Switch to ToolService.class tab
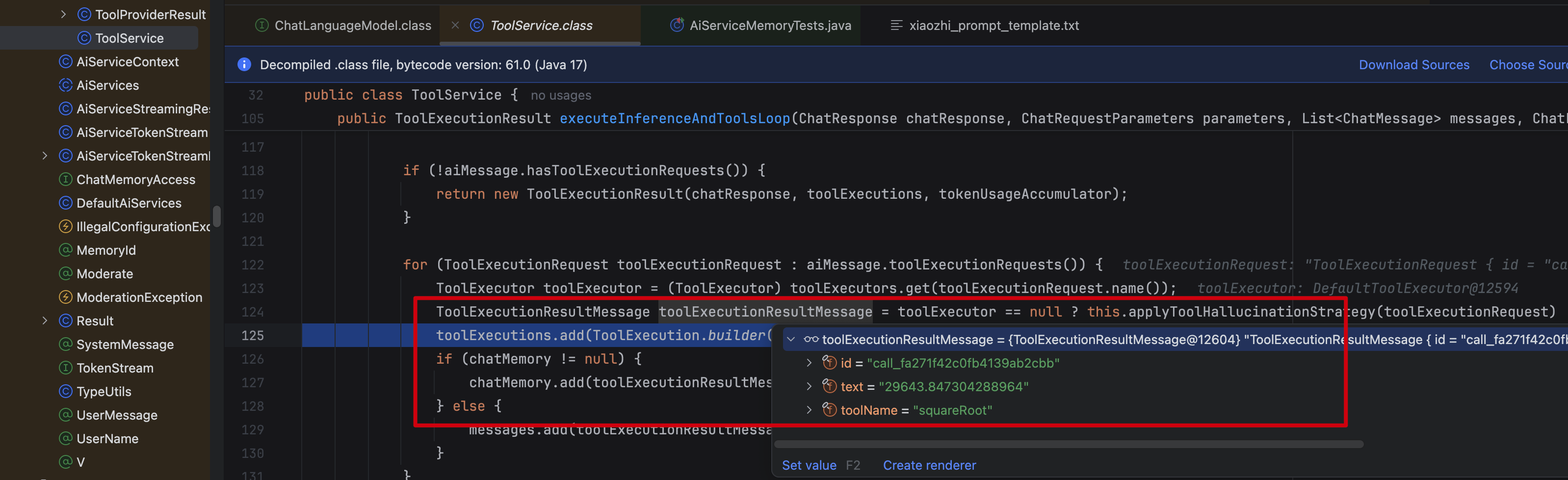The width and height of the screenshot is (1568, 480). (541, 26)
